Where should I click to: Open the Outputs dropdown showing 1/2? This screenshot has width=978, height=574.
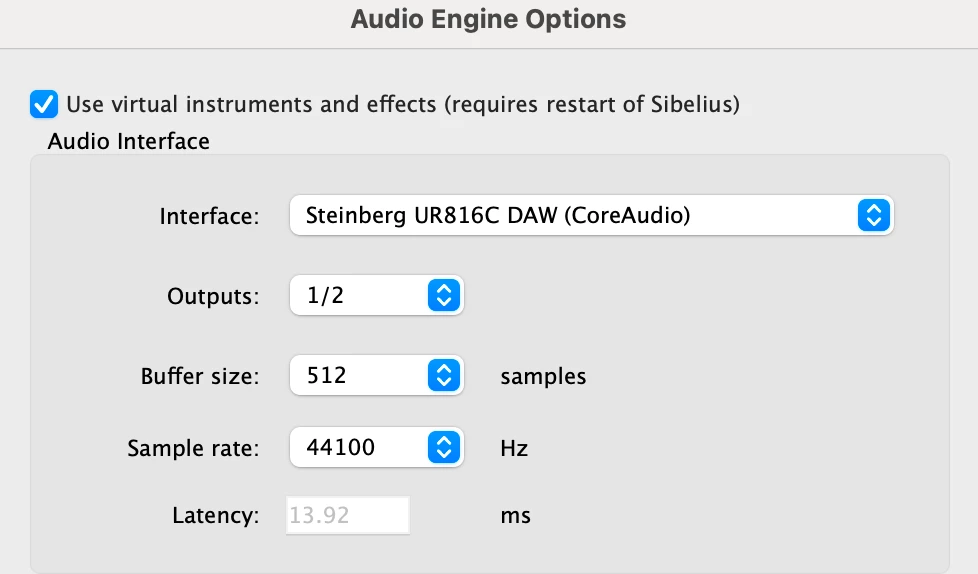click(x=358, y=295)
